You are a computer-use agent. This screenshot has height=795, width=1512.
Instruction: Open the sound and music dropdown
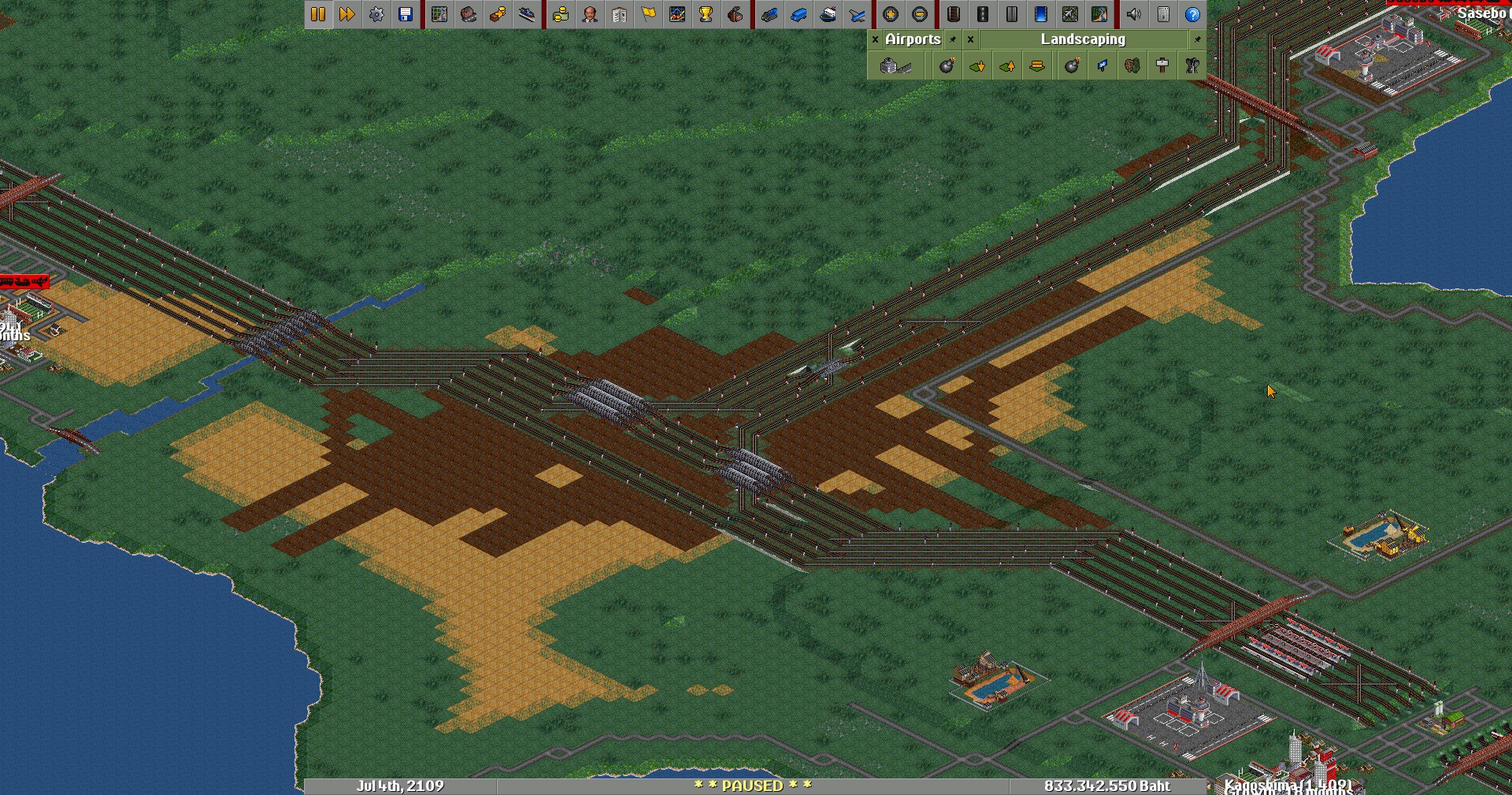(1133, 14)
